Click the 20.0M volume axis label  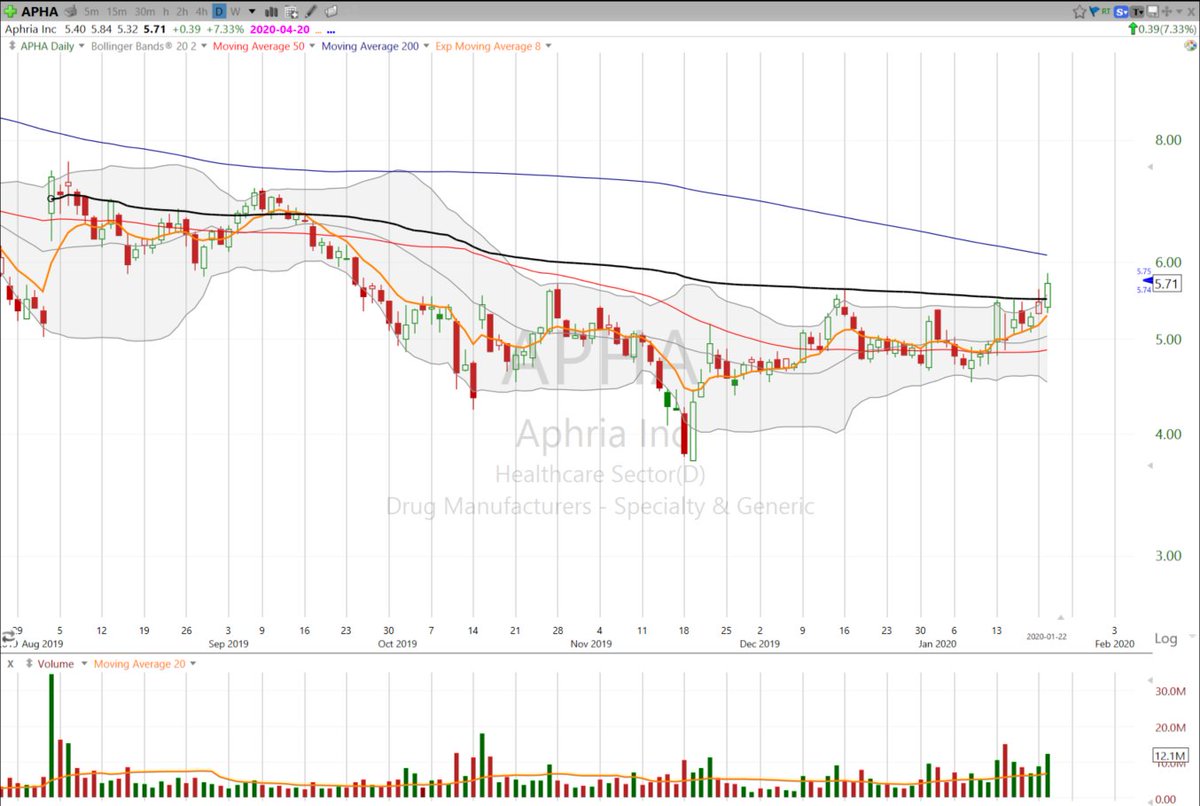pos(1169,728)
